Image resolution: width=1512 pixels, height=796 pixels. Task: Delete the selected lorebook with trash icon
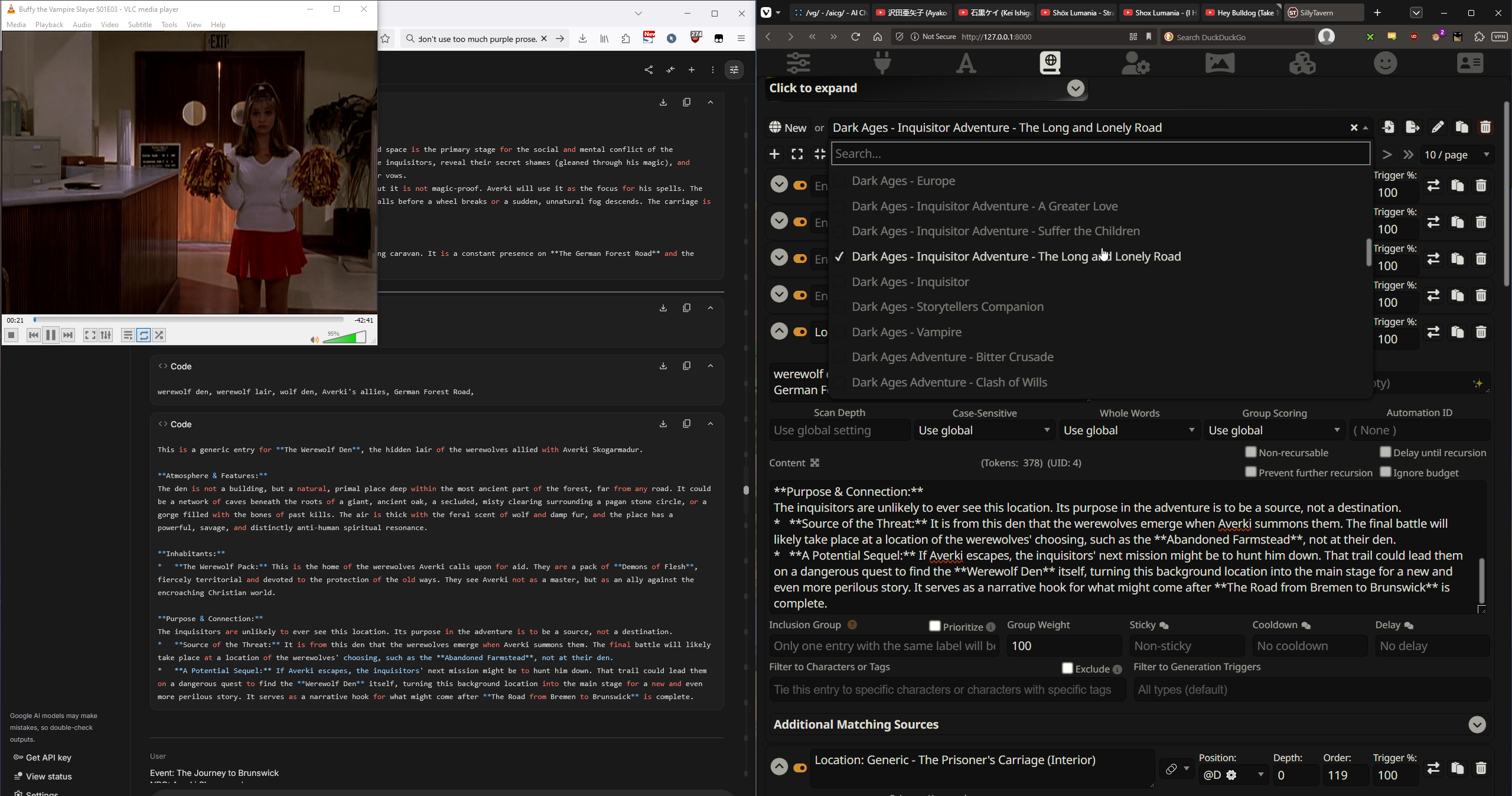pos(1485,127)
